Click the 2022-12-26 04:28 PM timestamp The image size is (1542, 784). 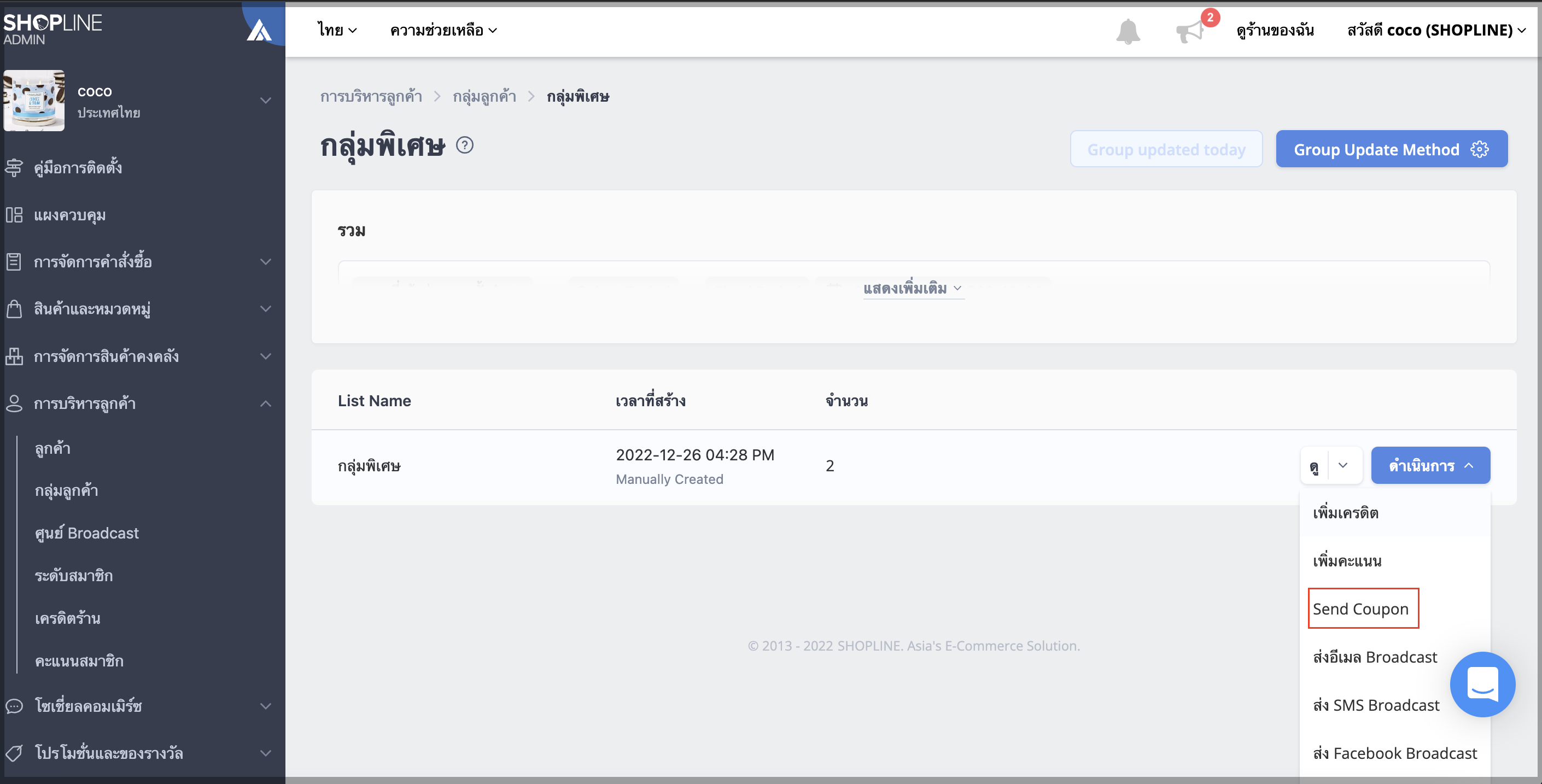[x=695, y=455]
